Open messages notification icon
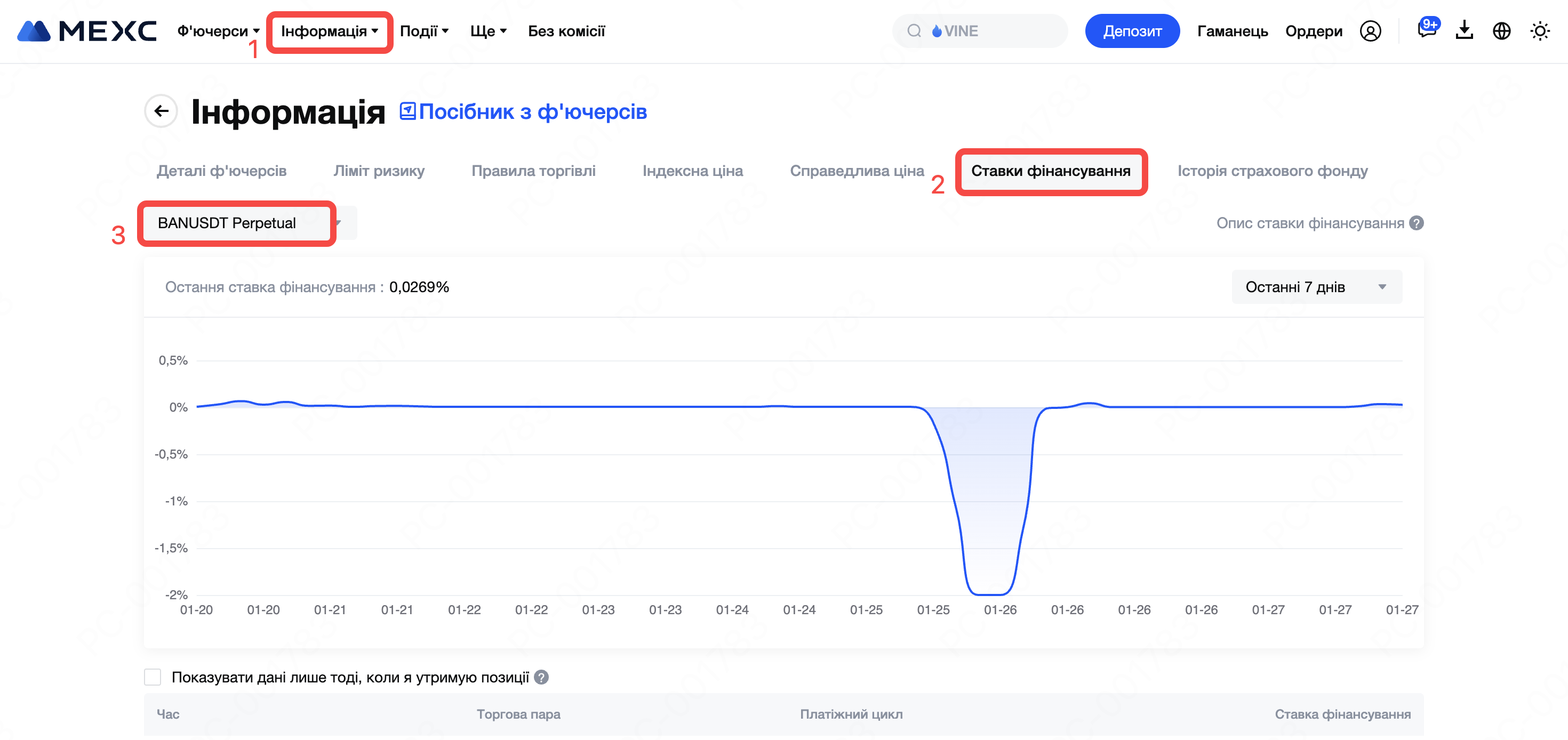Screen dimensions: 1568x740 tap(1426, 30)
